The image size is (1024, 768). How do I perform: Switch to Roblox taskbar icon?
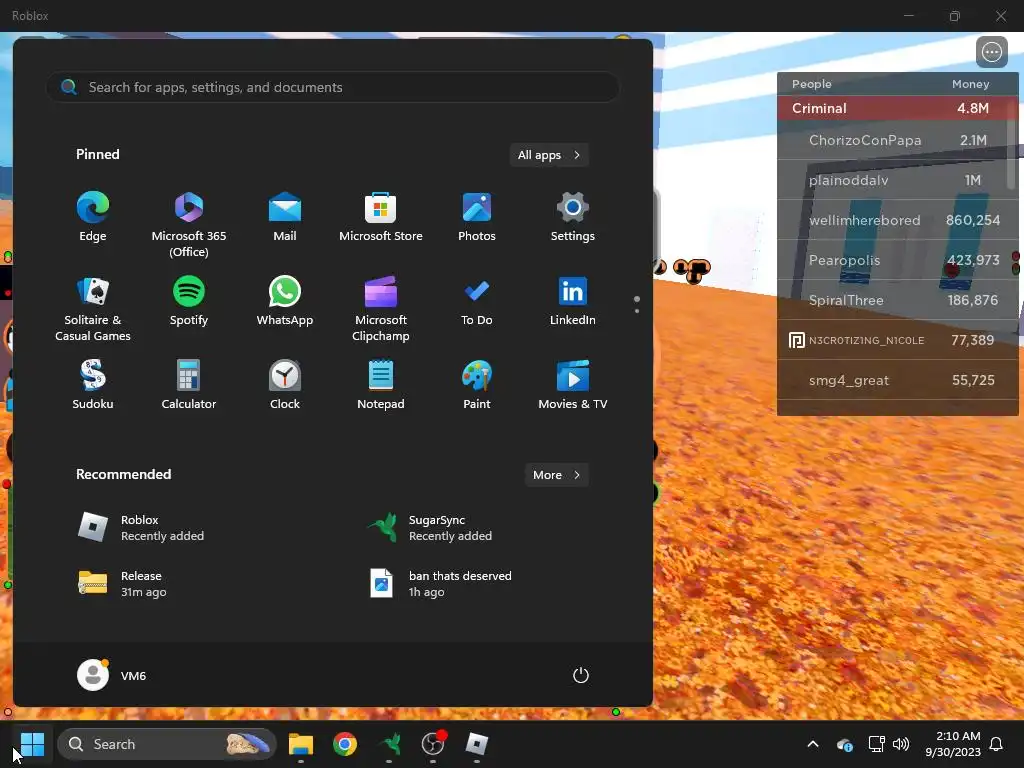click(477, 744)
